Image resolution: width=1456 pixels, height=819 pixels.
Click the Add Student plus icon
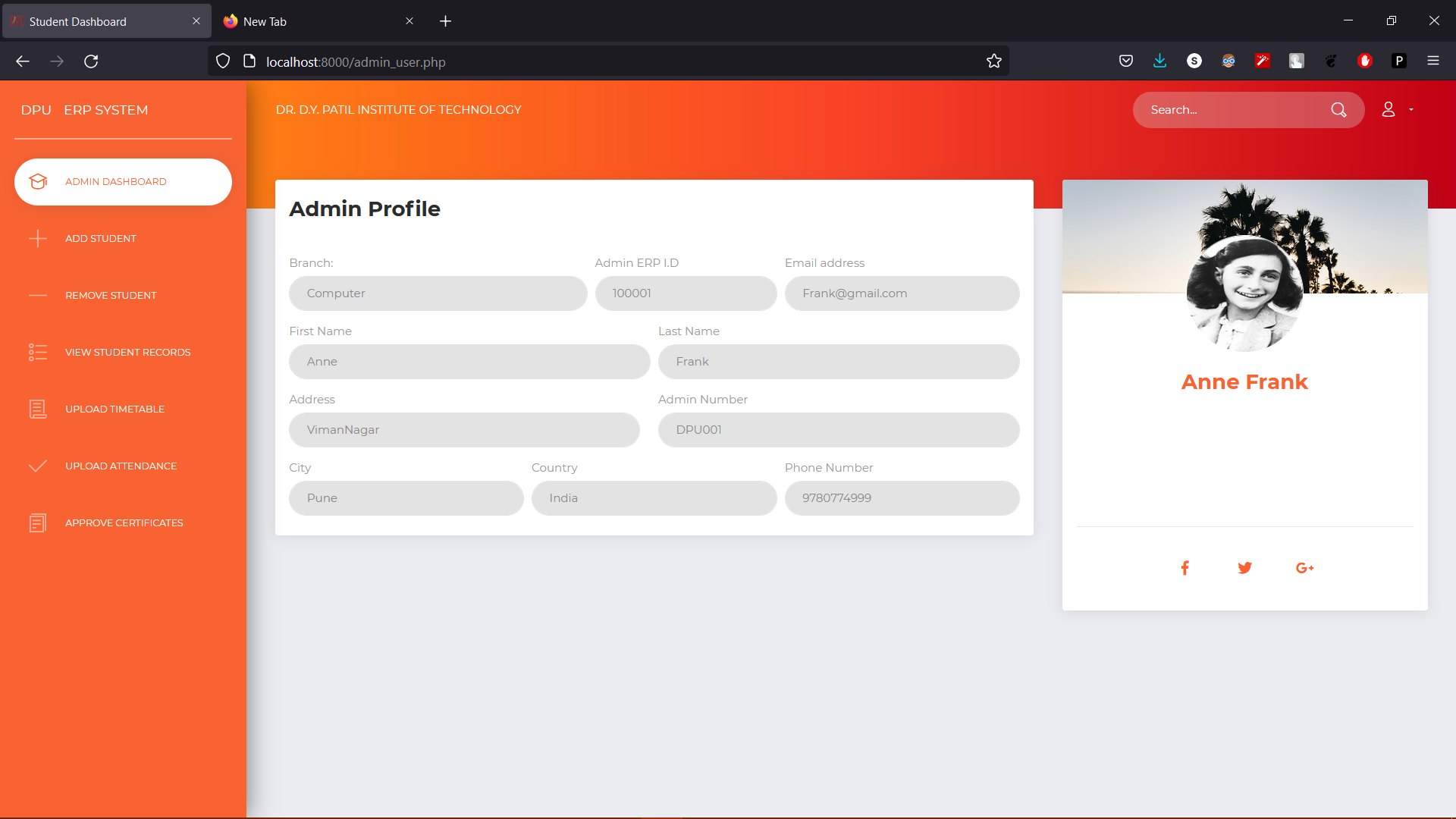pyautogui.click(x=38, y=238)
